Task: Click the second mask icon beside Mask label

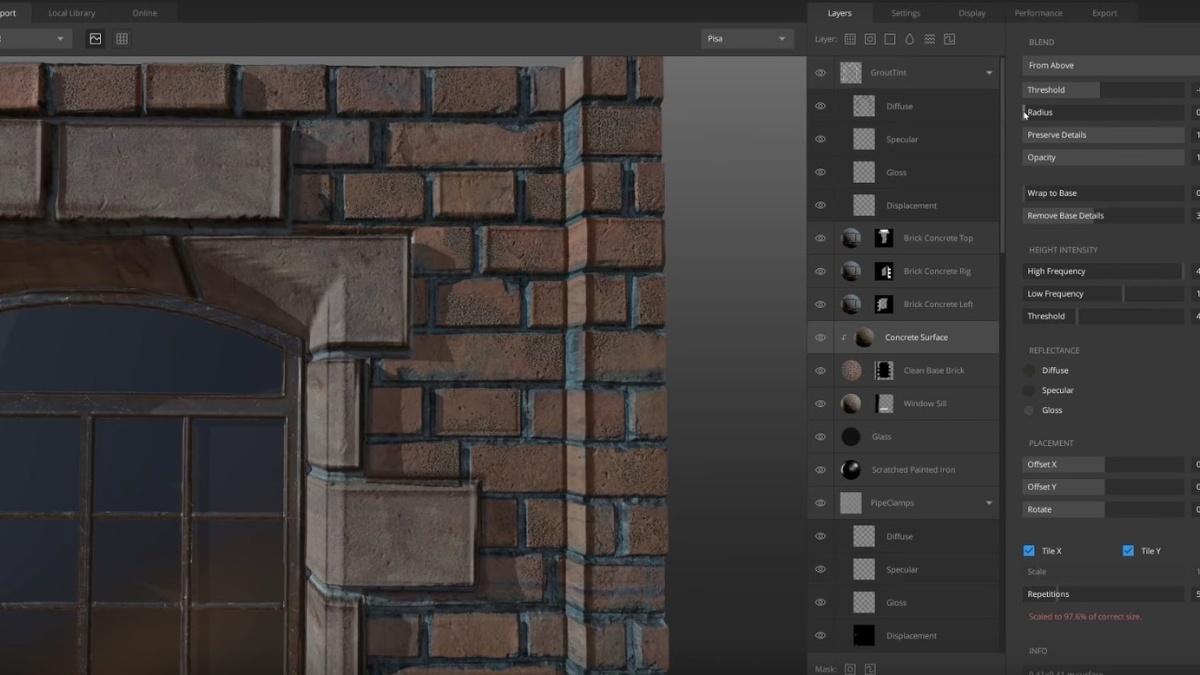Action: pyautogui.click(x=870, y=668)
